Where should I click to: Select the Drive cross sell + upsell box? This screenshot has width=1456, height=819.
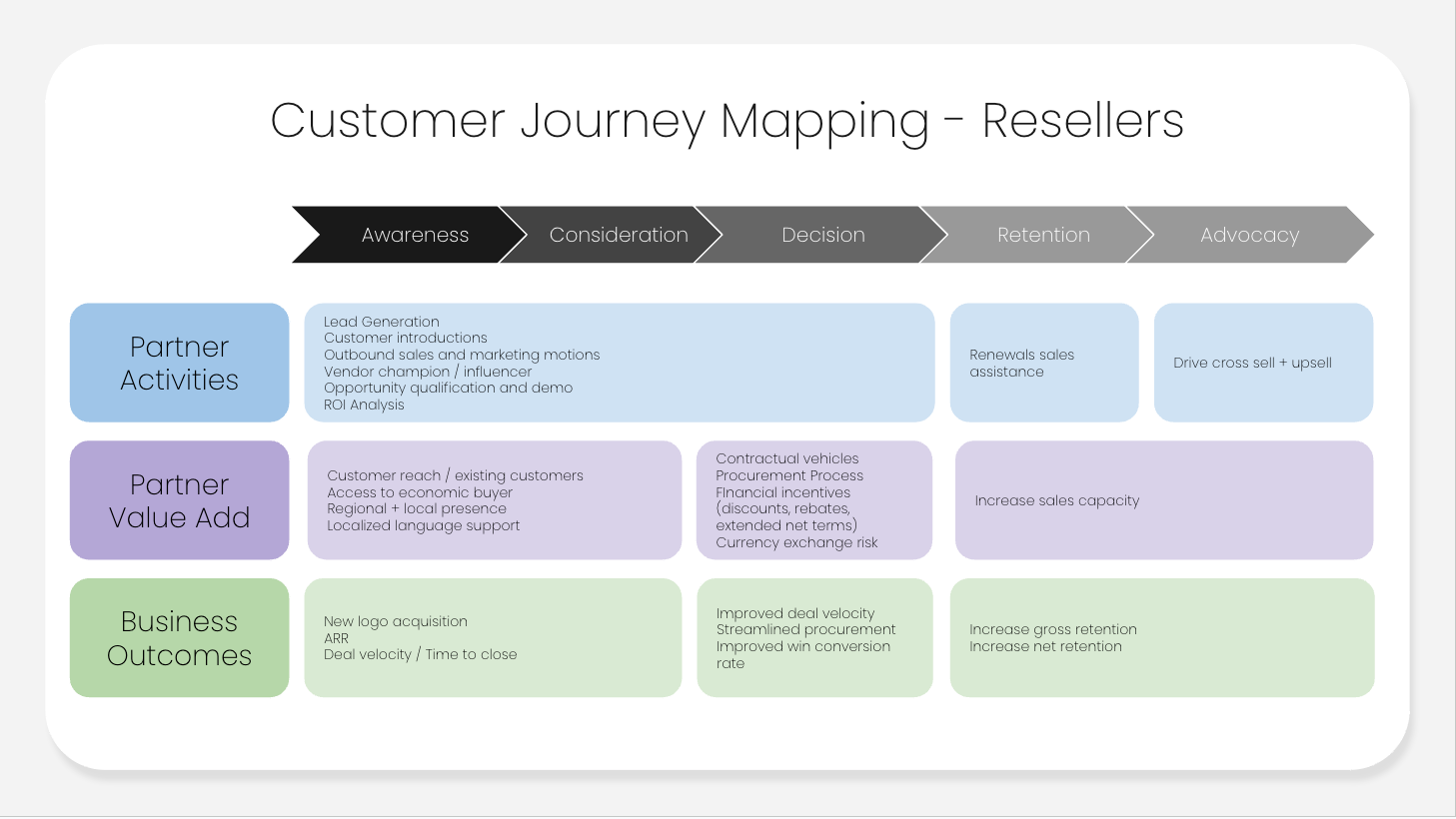[1263, 363]
